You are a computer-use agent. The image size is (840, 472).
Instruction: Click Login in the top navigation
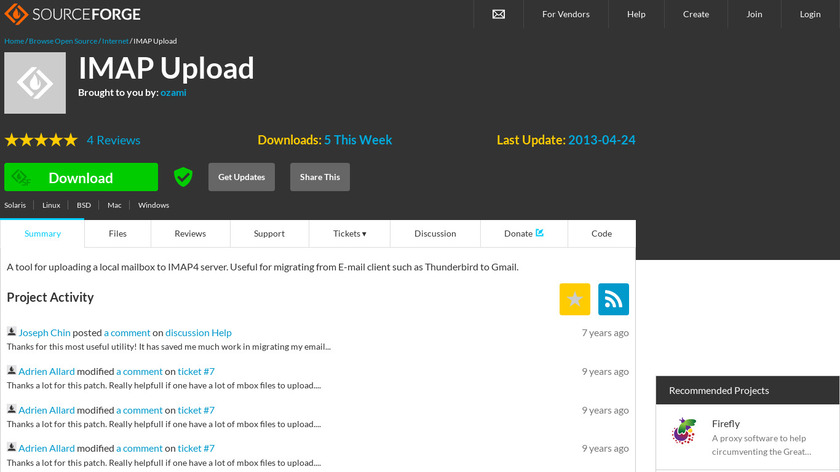coord(810,14)
